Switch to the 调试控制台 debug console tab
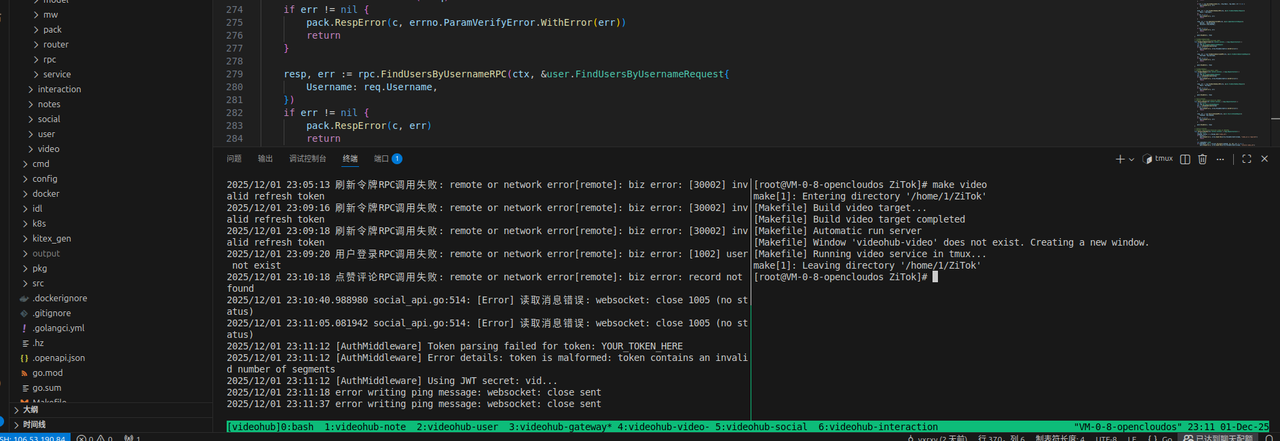The width and height of the screenshot is (1280, 441). [x=307, y=159]
